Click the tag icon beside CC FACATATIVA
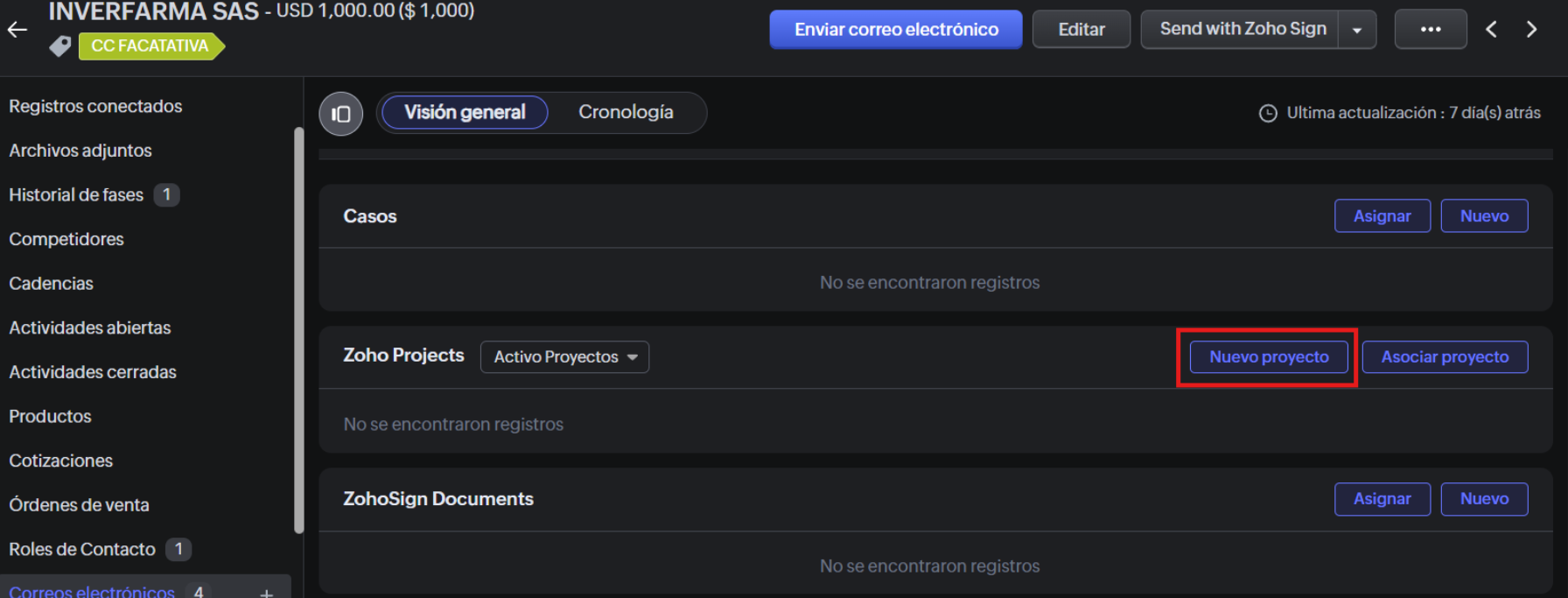Screen dimensions: 1568x598 [59, 46]
